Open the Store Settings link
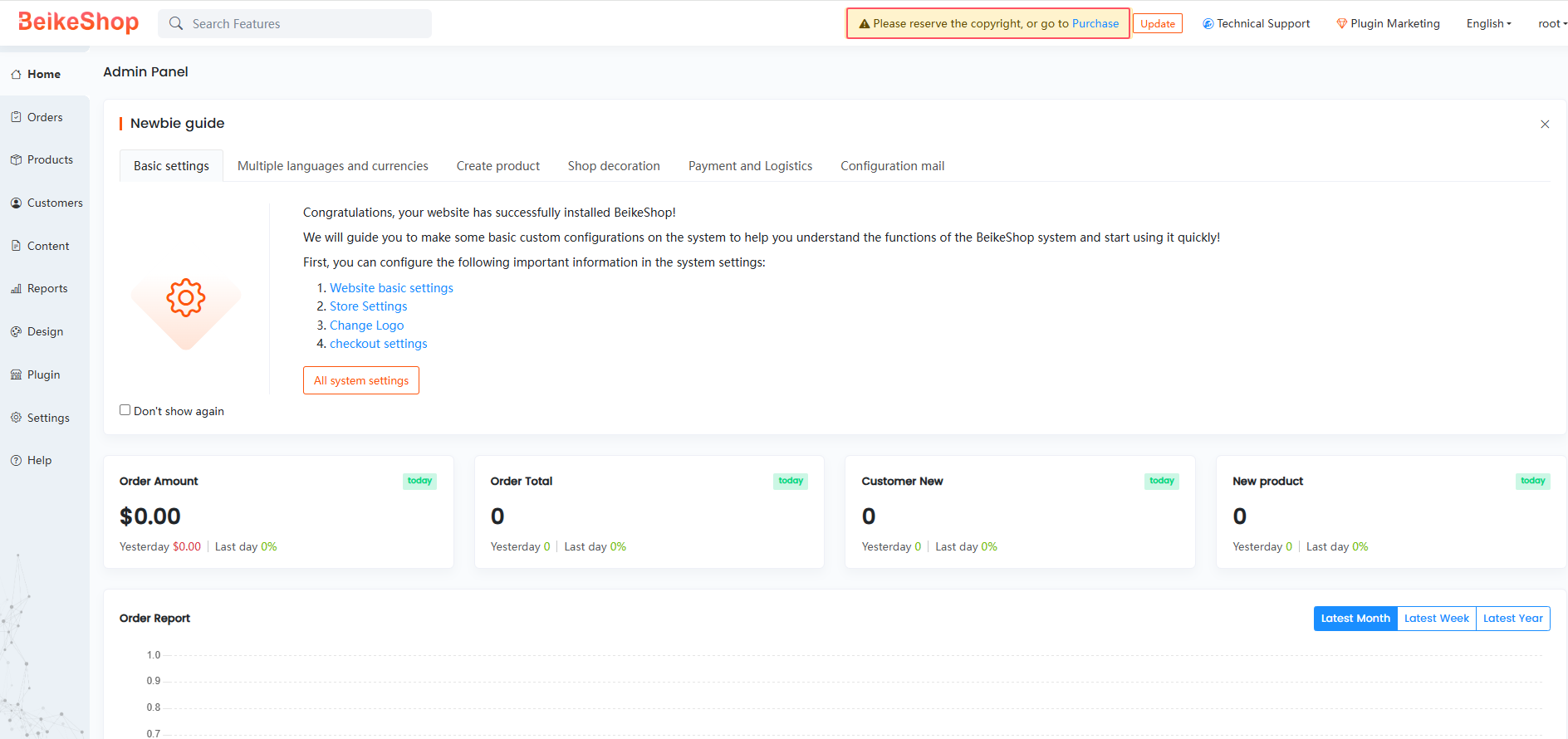1568x739 pixels. point(368,306)
